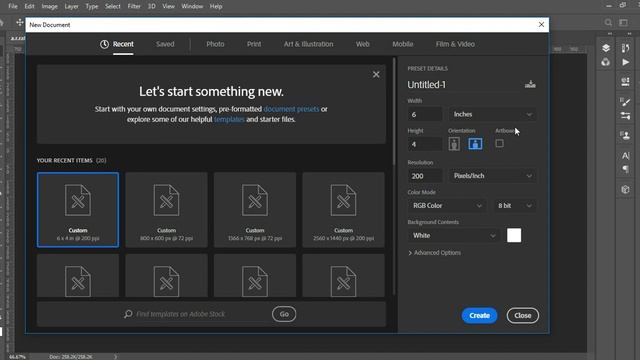The image size is (640, 360).
Task: Open the width units Inches dropdown
Action: click(x=493, y=114)
